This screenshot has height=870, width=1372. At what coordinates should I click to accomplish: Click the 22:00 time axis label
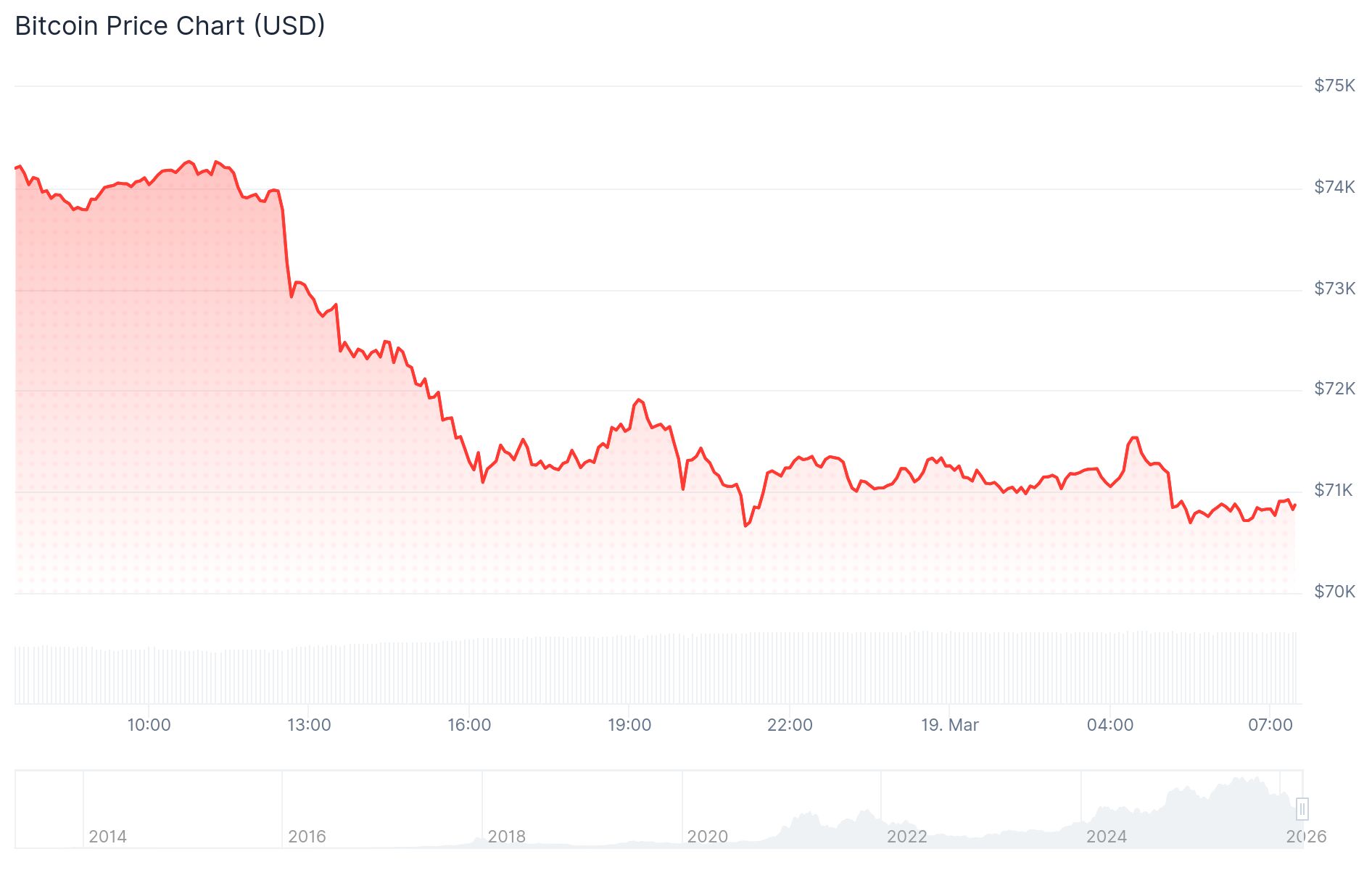tap(790, 725)
